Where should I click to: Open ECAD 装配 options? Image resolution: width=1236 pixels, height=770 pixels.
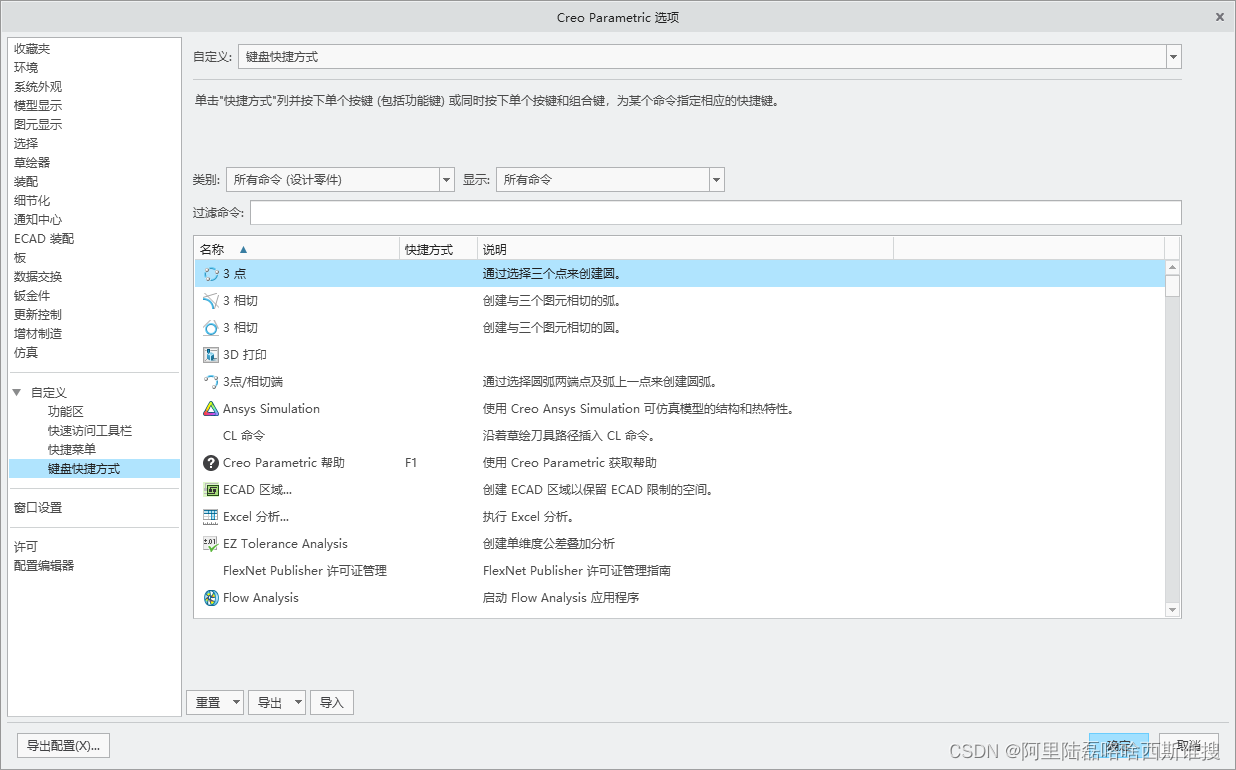tap(44, 238)
